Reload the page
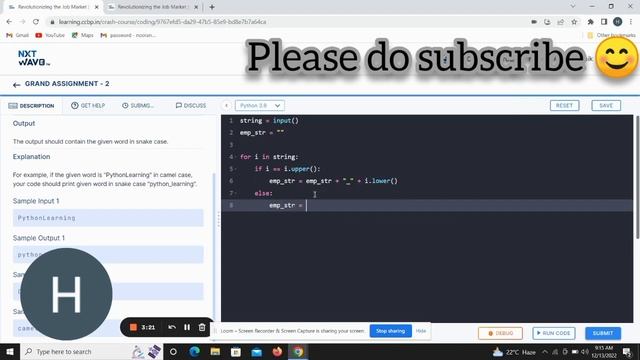Screen dimensions: 640x360 36,22
